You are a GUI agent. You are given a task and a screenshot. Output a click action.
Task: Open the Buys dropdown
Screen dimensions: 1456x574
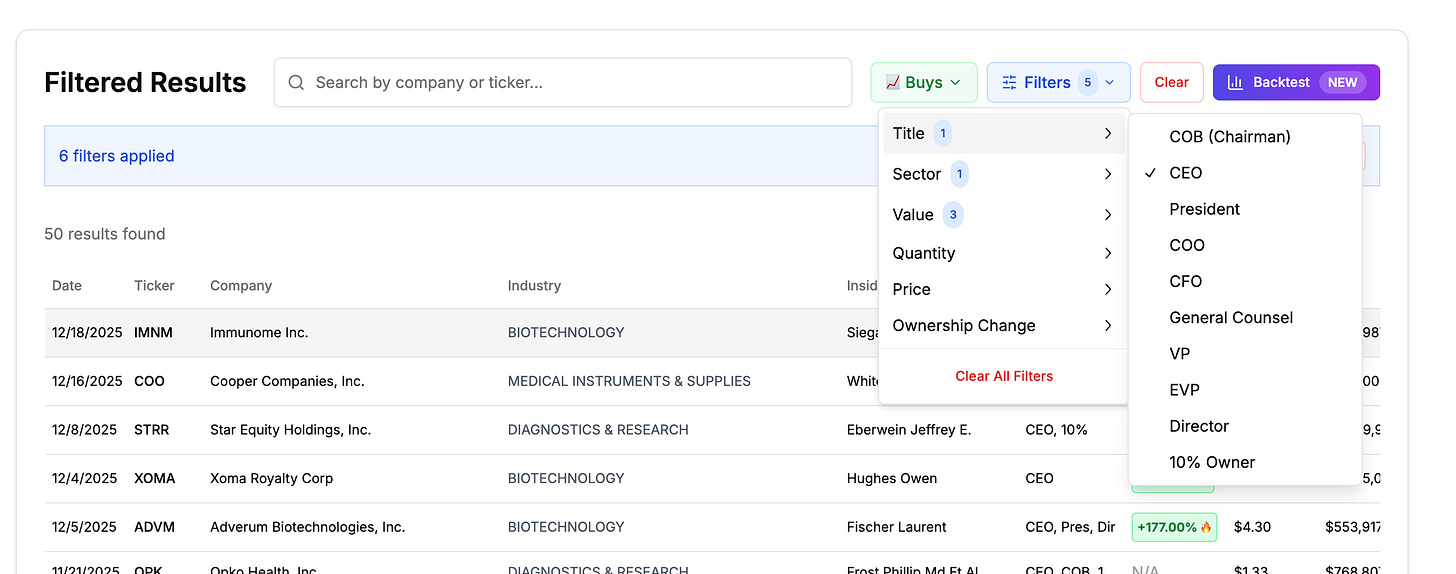(x=924, y=82)
